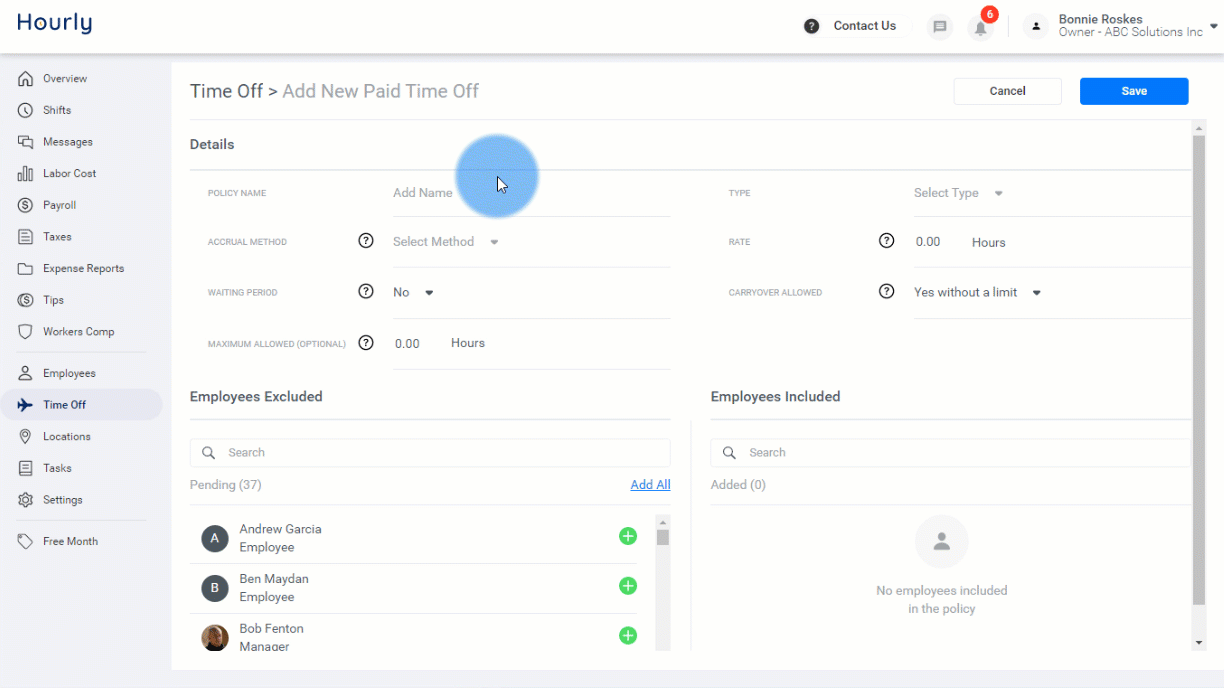Screen dimensions: 1224x688
Task: Click the "Pending (37)" text
Action: click(225, 485)
